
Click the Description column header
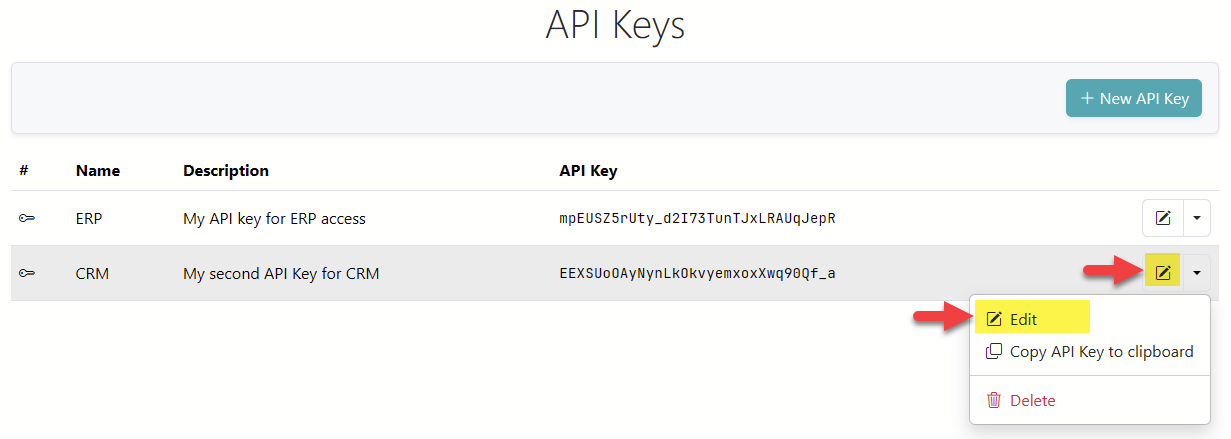226,171
